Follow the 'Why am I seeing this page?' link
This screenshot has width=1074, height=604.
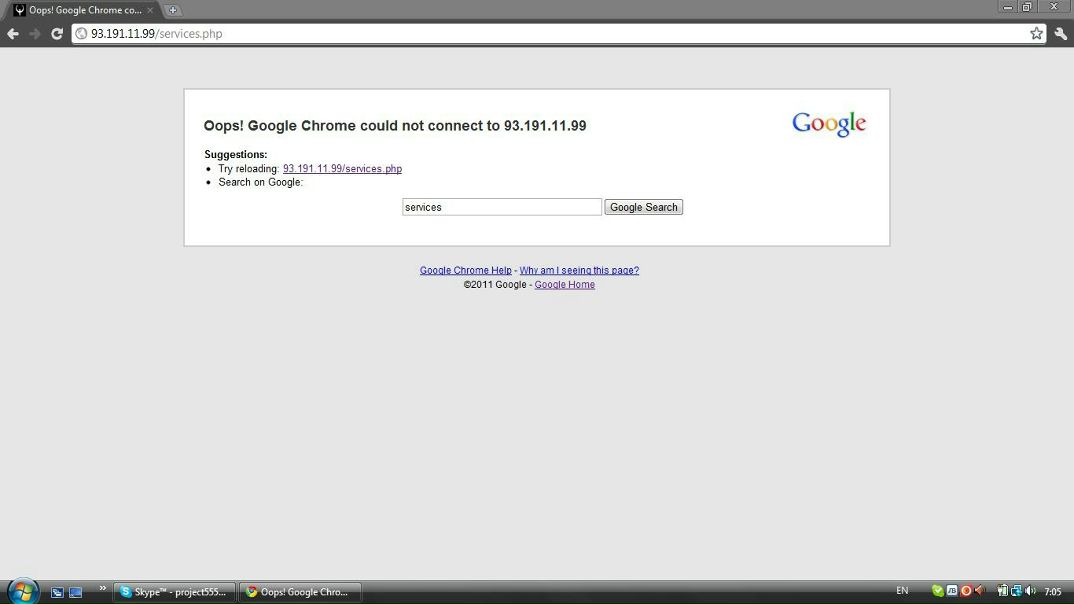(x=579, y=270)
